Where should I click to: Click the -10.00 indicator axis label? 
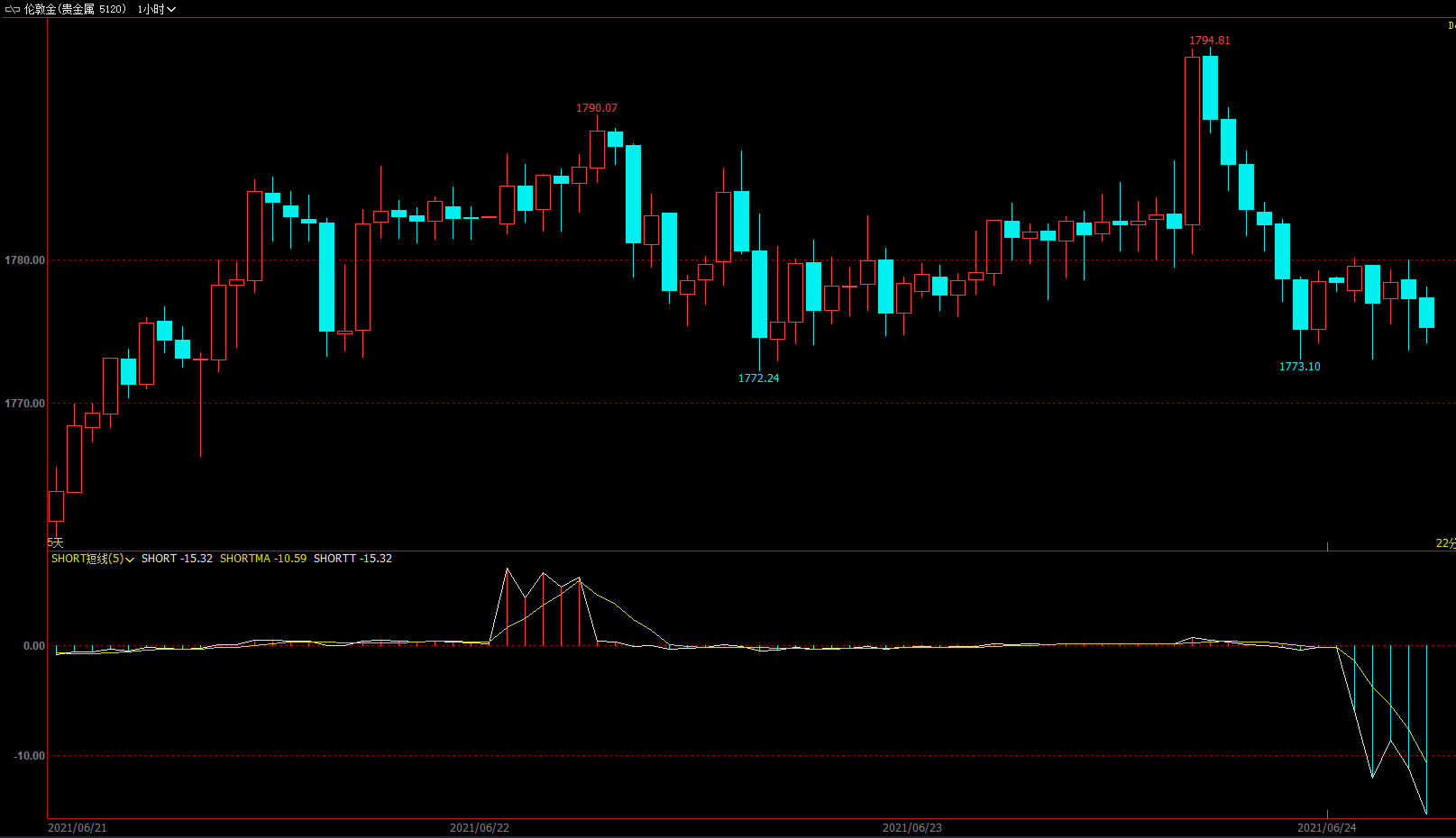tap(29, 756)
